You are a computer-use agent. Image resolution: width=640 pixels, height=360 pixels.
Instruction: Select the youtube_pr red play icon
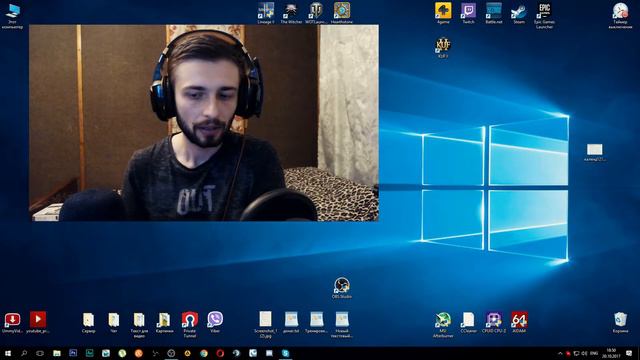(x=38, y=322)
